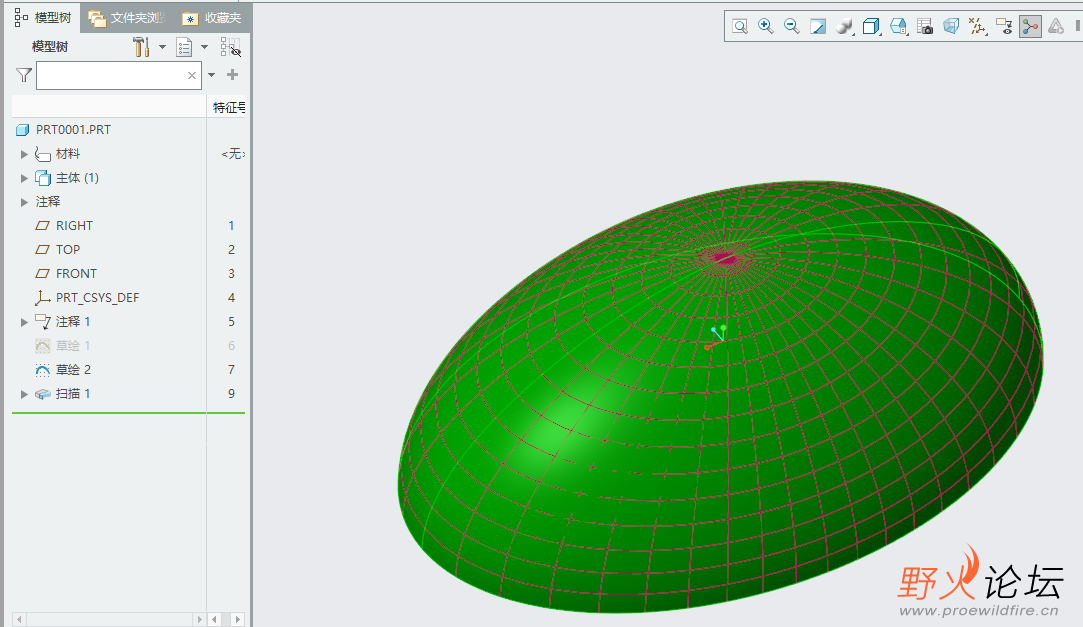Click the 扫描 1 sweep icon
This screenshot has height=627, width=1083.
pyautogui.click(x=43, y=394)
